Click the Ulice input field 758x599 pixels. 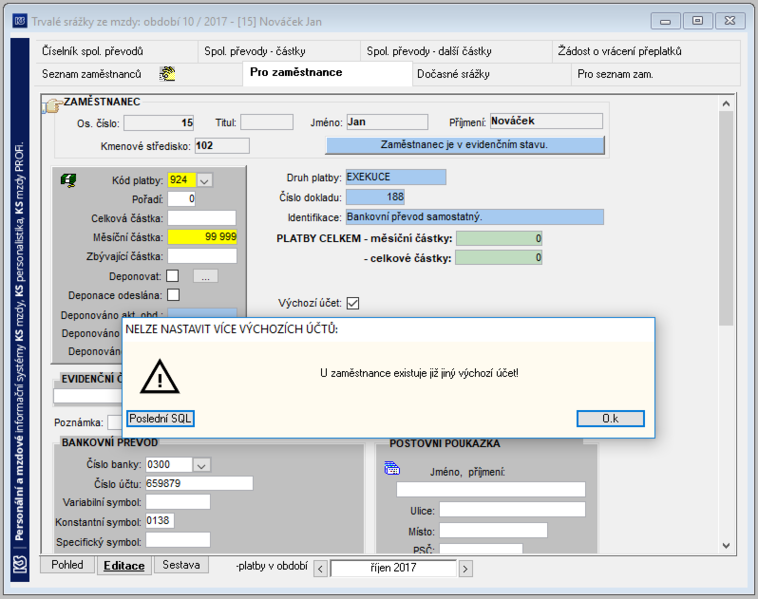tap(512, 510)
